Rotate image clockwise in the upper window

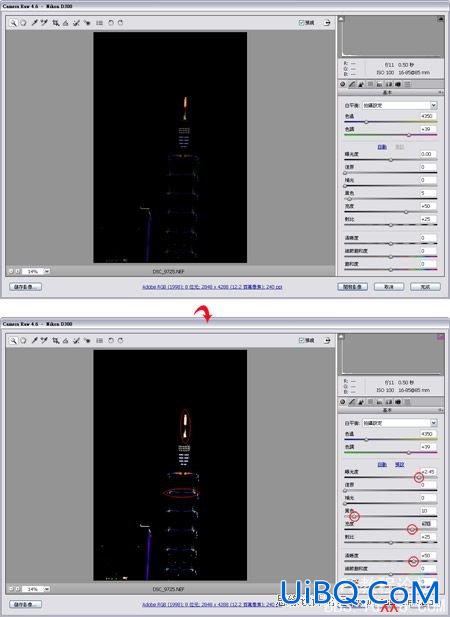(120, 23)
